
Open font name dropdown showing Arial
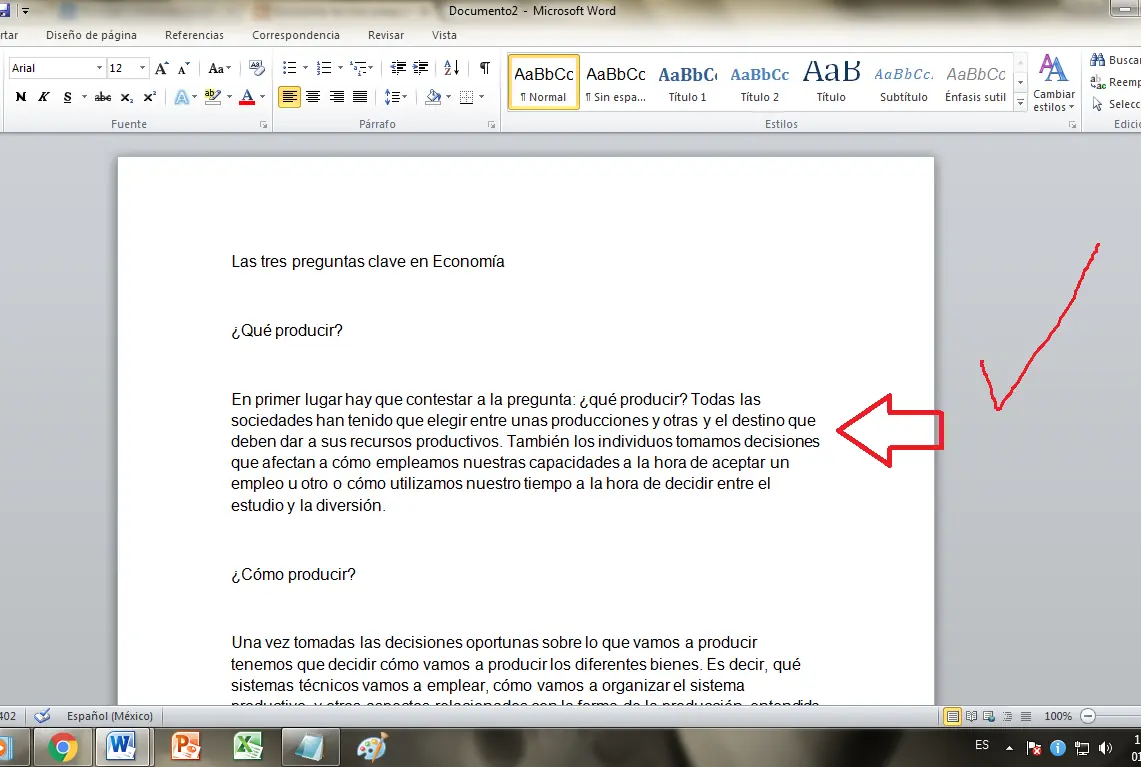[100, 68]
